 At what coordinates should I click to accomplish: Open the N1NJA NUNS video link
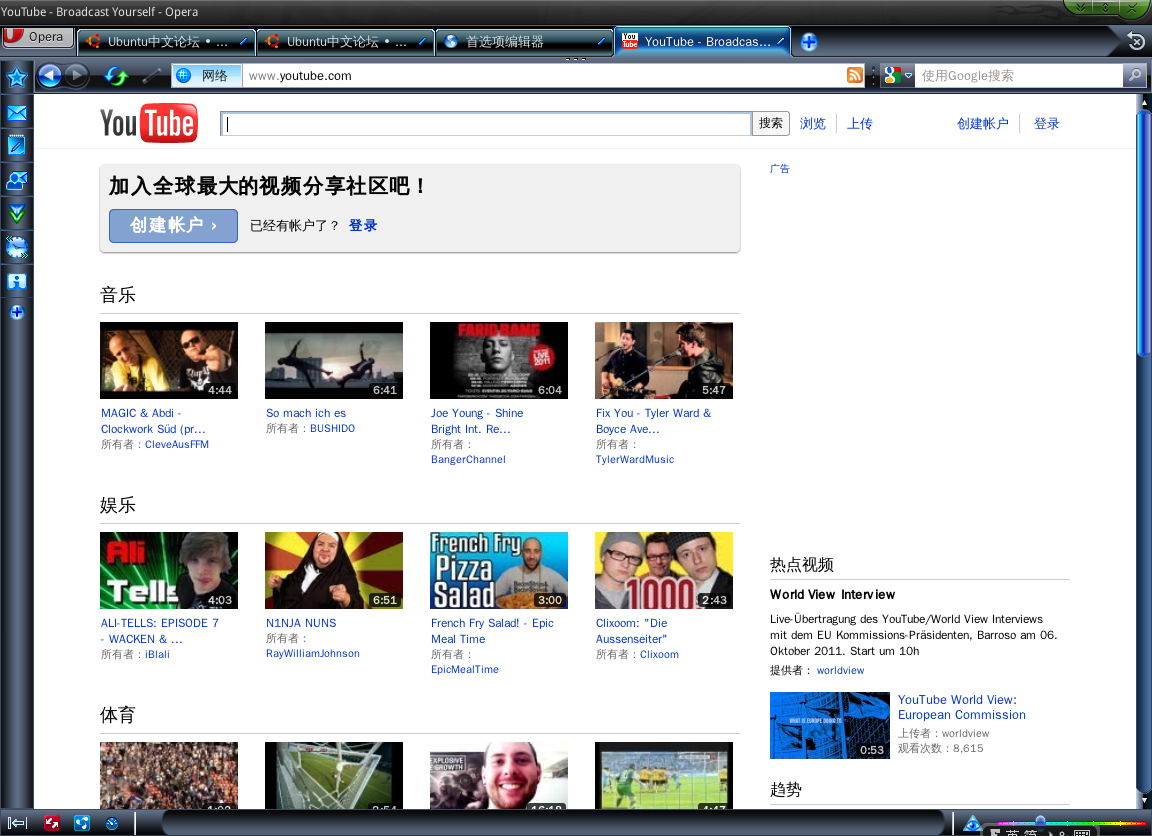click(301, 623)
